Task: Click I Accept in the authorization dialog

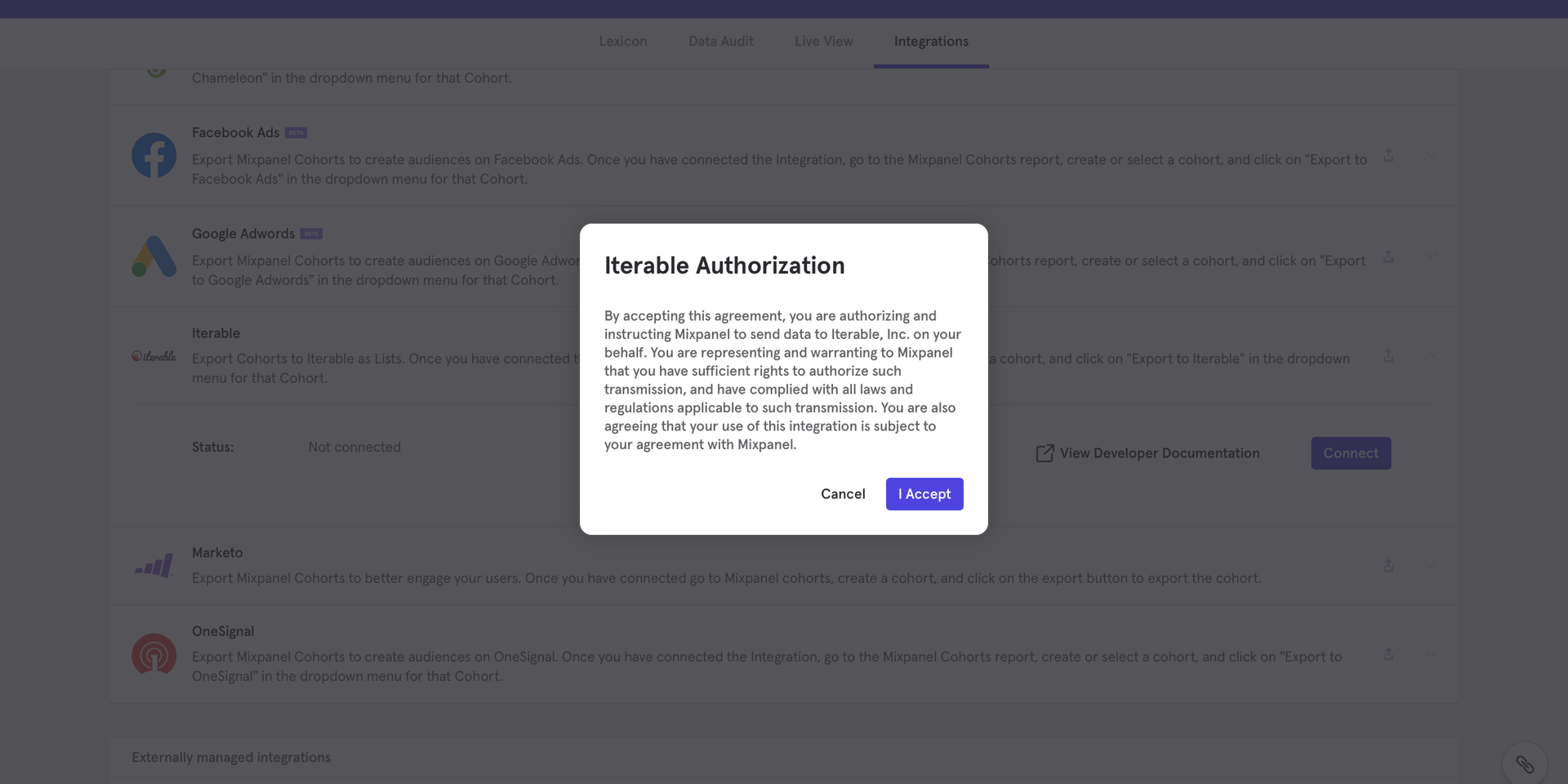Action: coord(924,493)
